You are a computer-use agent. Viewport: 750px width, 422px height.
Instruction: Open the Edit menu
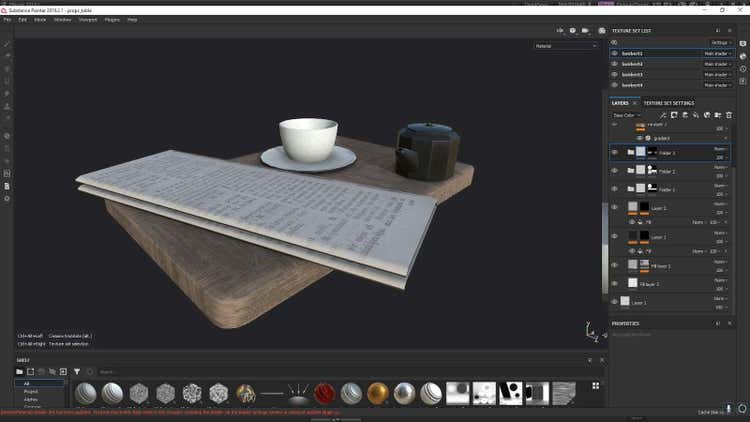click(22, 20)
